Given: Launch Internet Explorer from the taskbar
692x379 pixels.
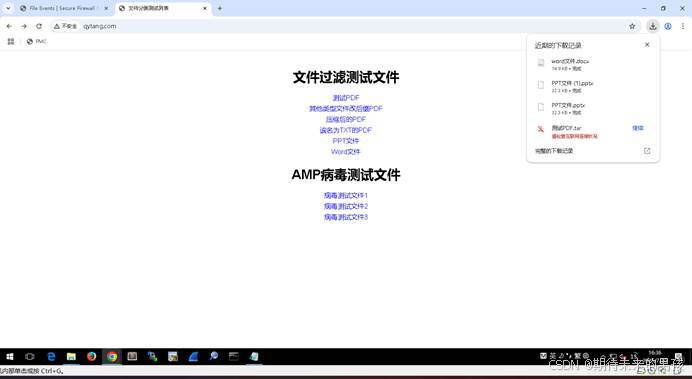Looking at the screenshot, I should tap(51, 356).
